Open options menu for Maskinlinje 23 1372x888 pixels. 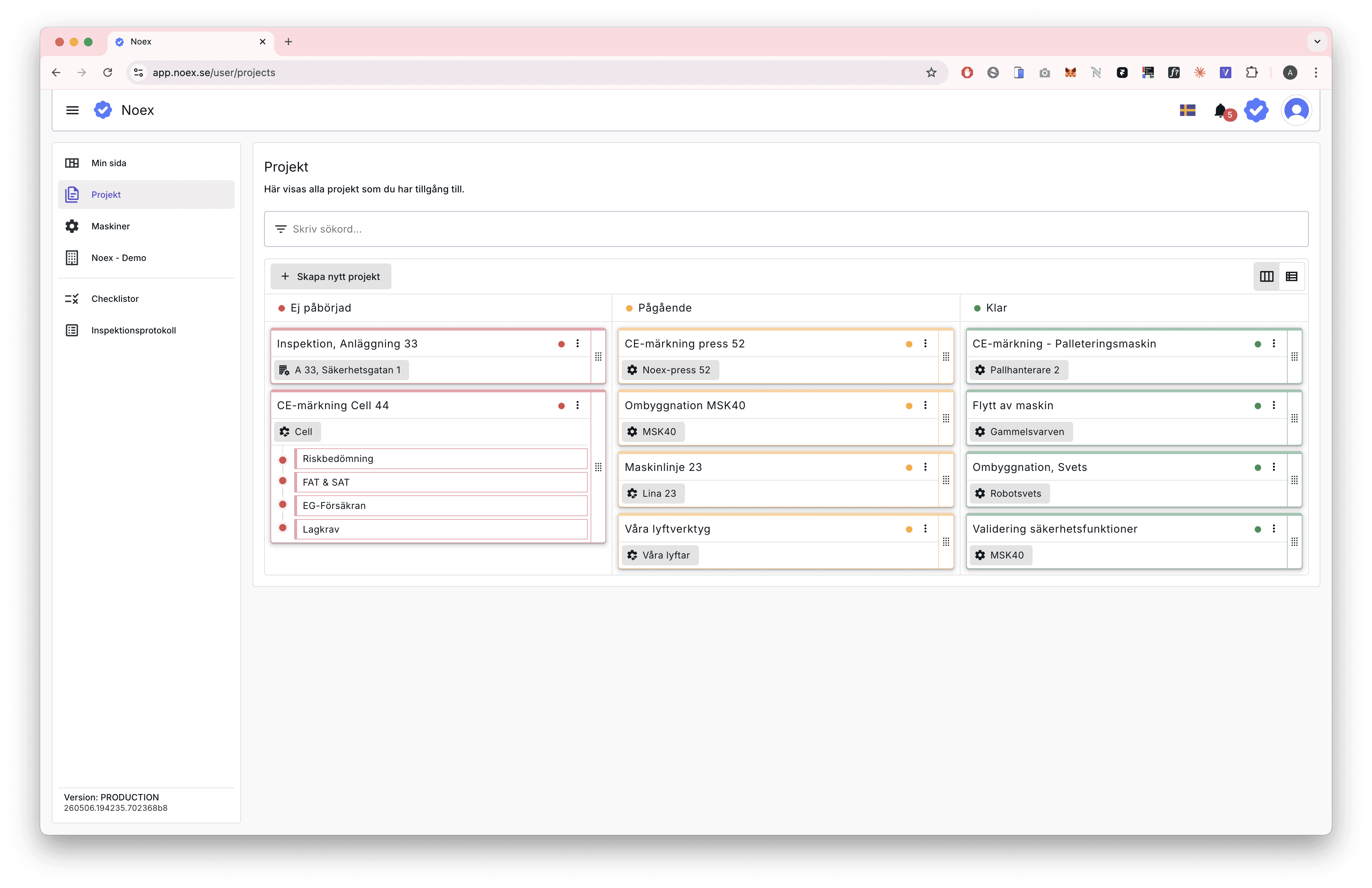point(925,467)
